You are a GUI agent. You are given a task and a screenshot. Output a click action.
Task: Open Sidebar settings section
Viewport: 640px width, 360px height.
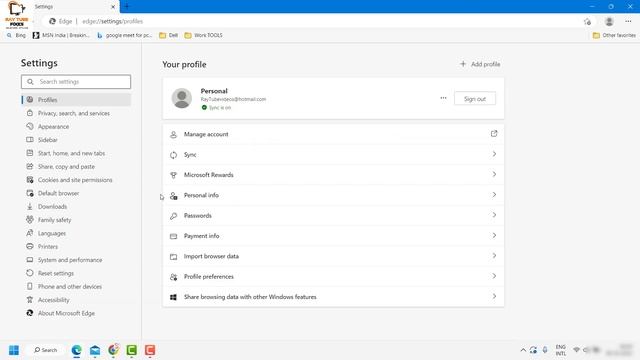48,140
